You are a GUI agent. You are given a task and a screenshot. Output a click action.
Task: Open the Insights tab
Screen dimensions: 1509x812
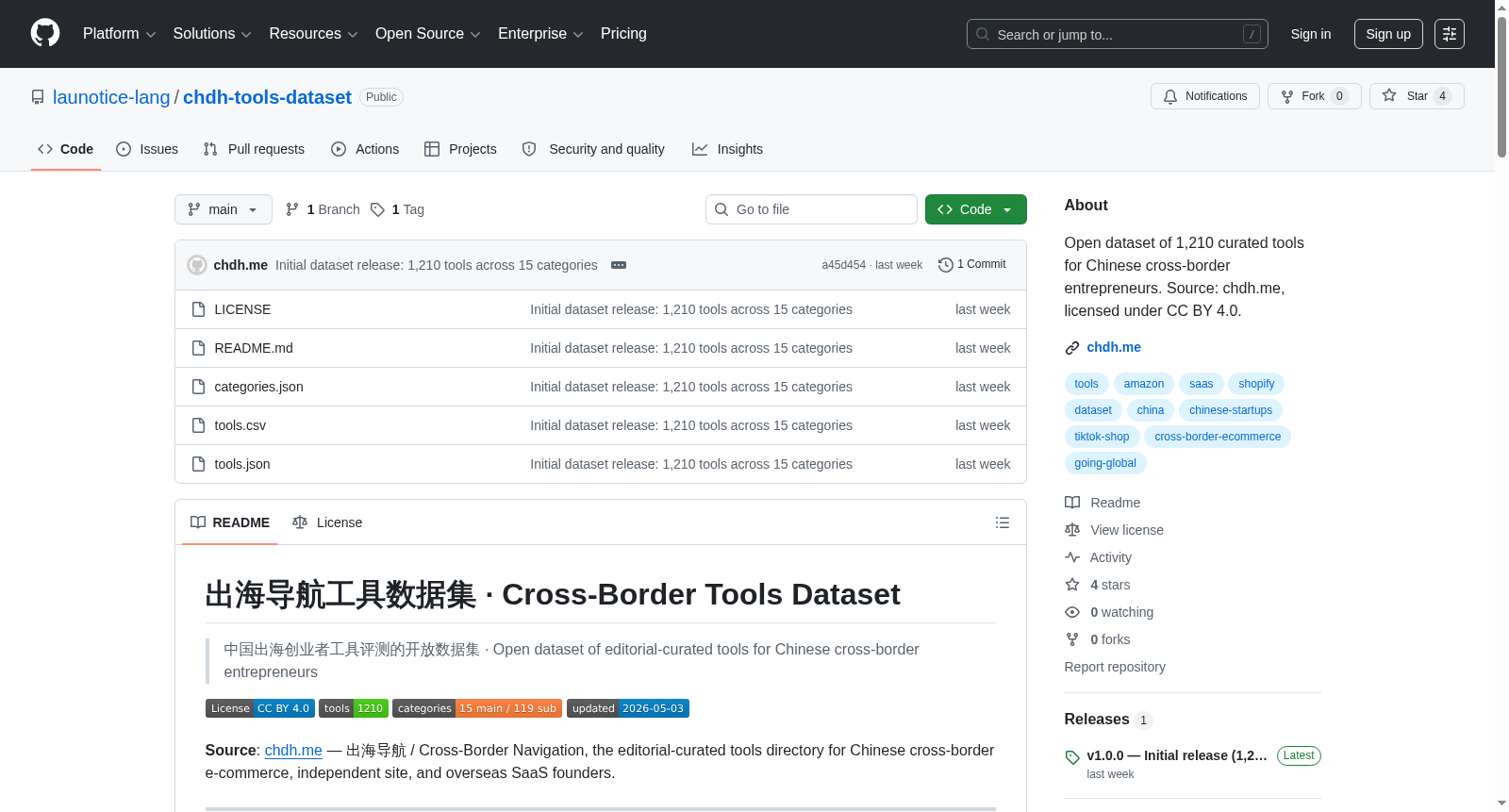[727, 149]
